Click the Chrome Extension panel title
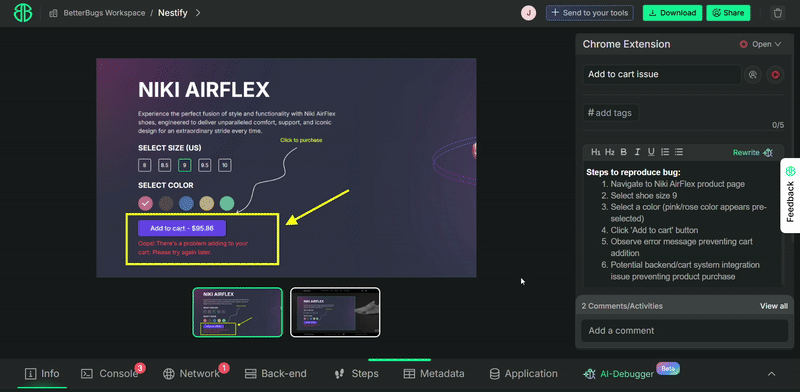Image resolution: width=800 pixels, height=392 pixels. [627, 44]
